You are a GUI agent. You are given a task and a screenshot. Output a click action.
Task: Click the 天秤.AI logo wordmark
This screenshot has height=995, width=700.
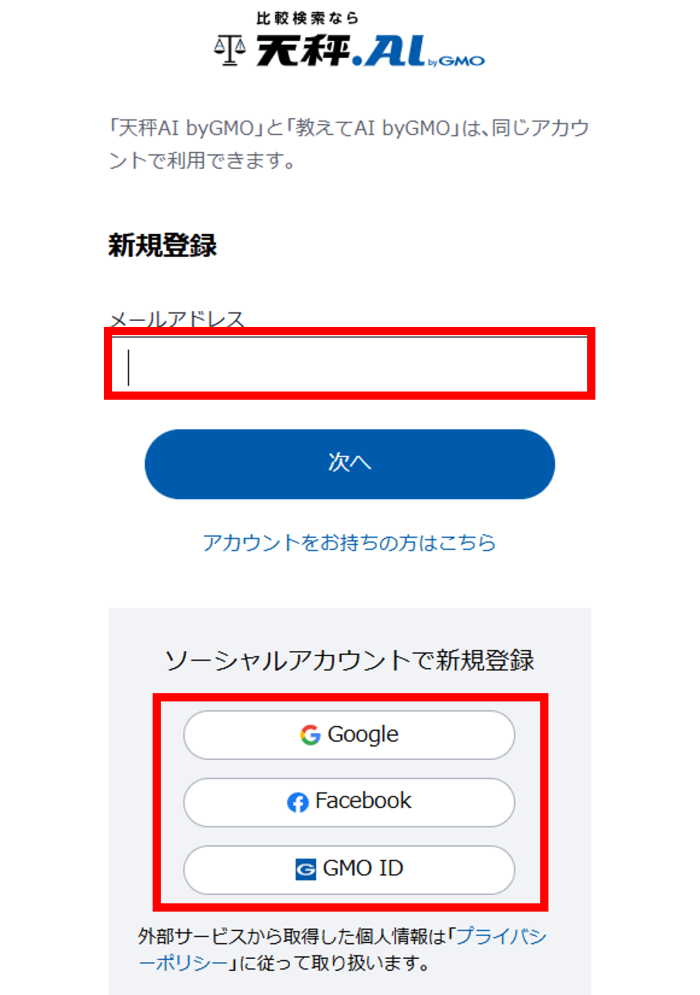340,49
